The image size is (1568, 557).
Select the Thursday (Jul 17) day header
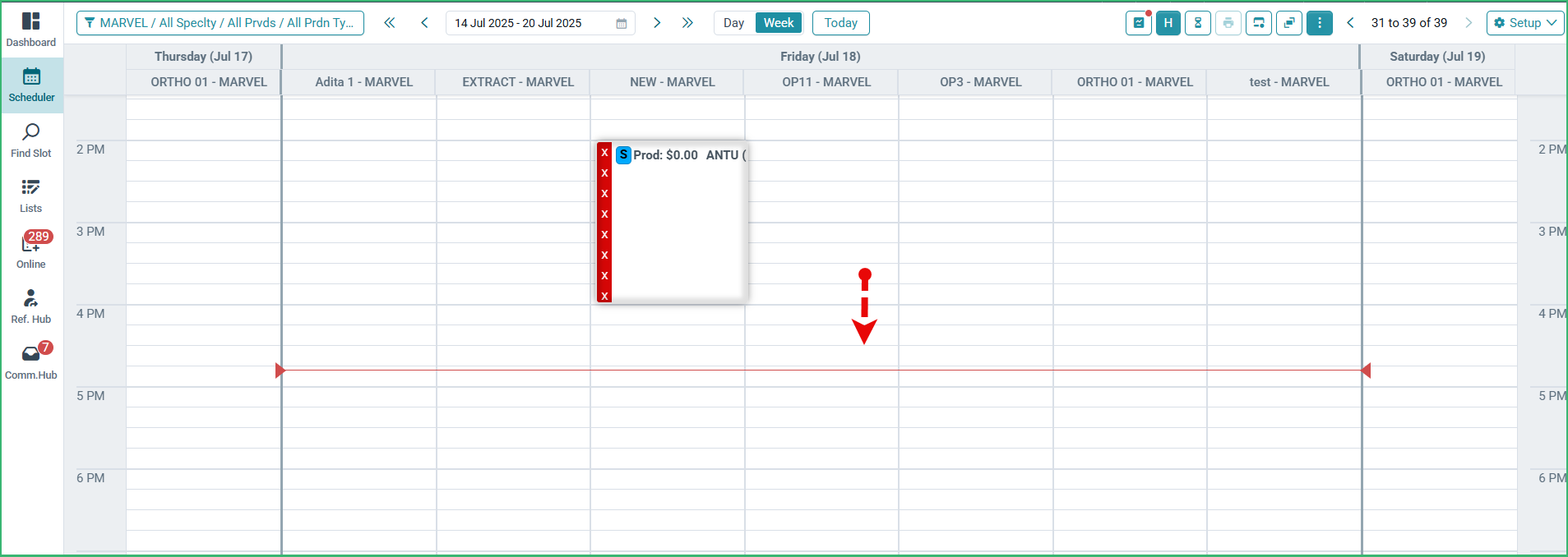203,57
